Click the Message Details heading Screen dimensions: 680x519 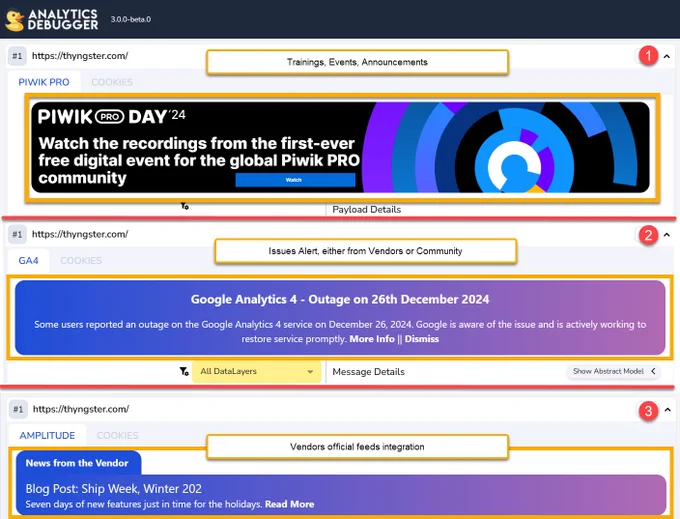pos(368,372)
